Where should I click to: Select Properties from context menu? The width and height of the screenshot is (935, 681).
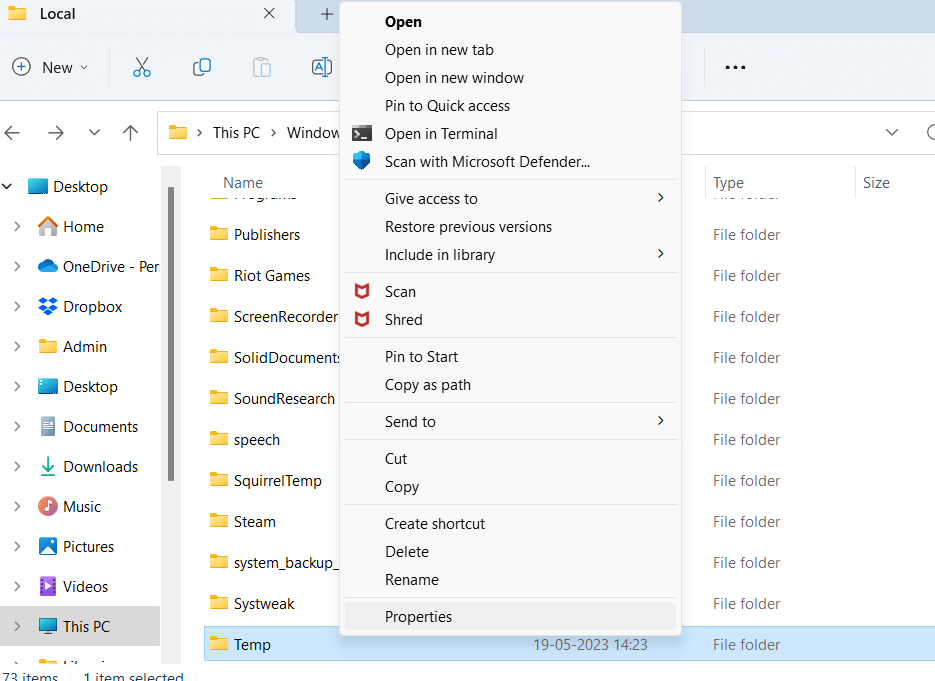418,617
